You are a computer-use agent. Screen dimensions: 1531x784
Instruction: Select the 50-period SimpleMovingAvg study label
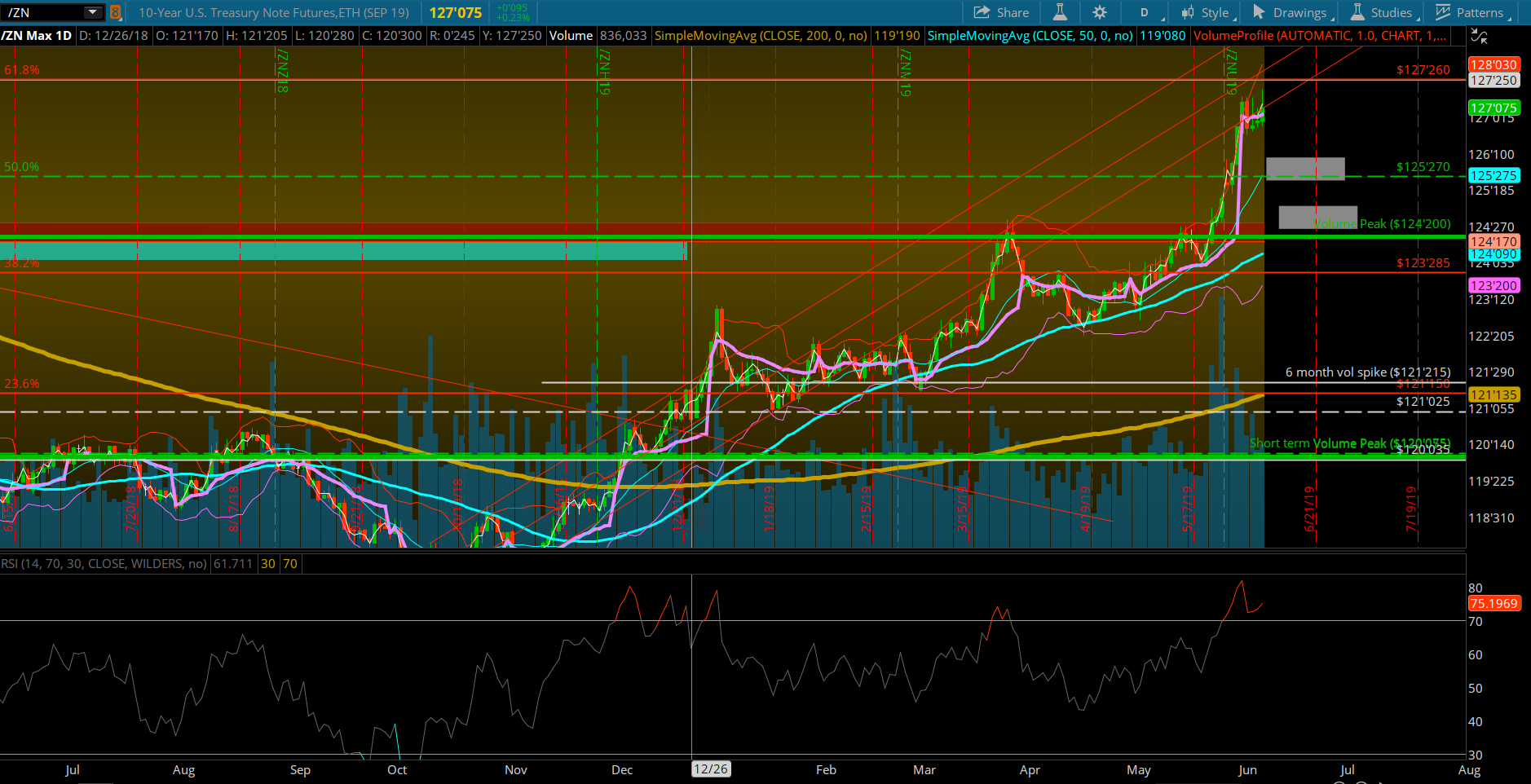pyautogui.click(x=1030, y=36)
